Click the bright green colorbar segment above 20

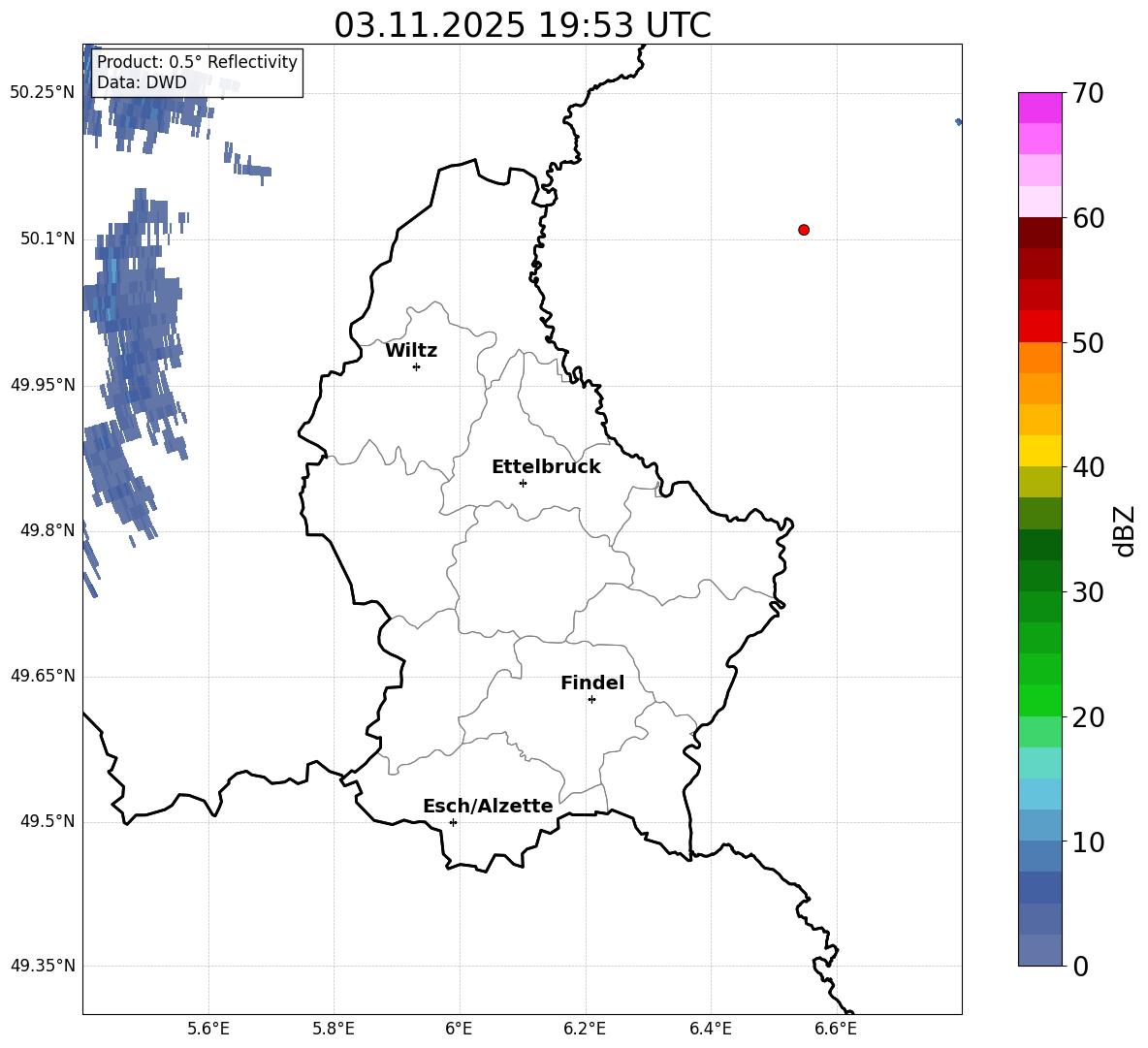[1040, 700]
